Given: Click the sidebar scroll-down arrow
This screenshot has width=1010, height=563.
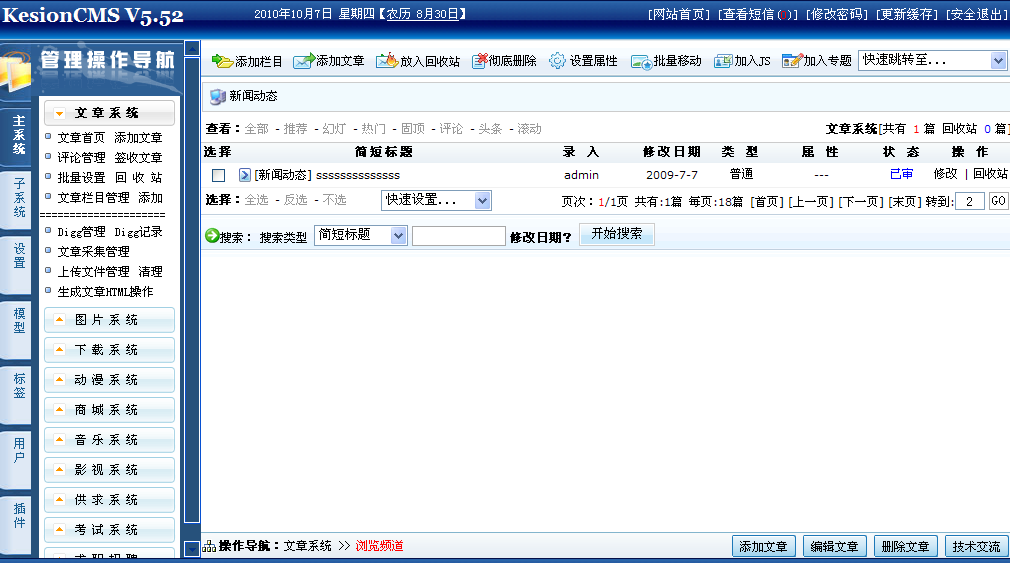Looking at the screenshot, I should tap(192, 549).
